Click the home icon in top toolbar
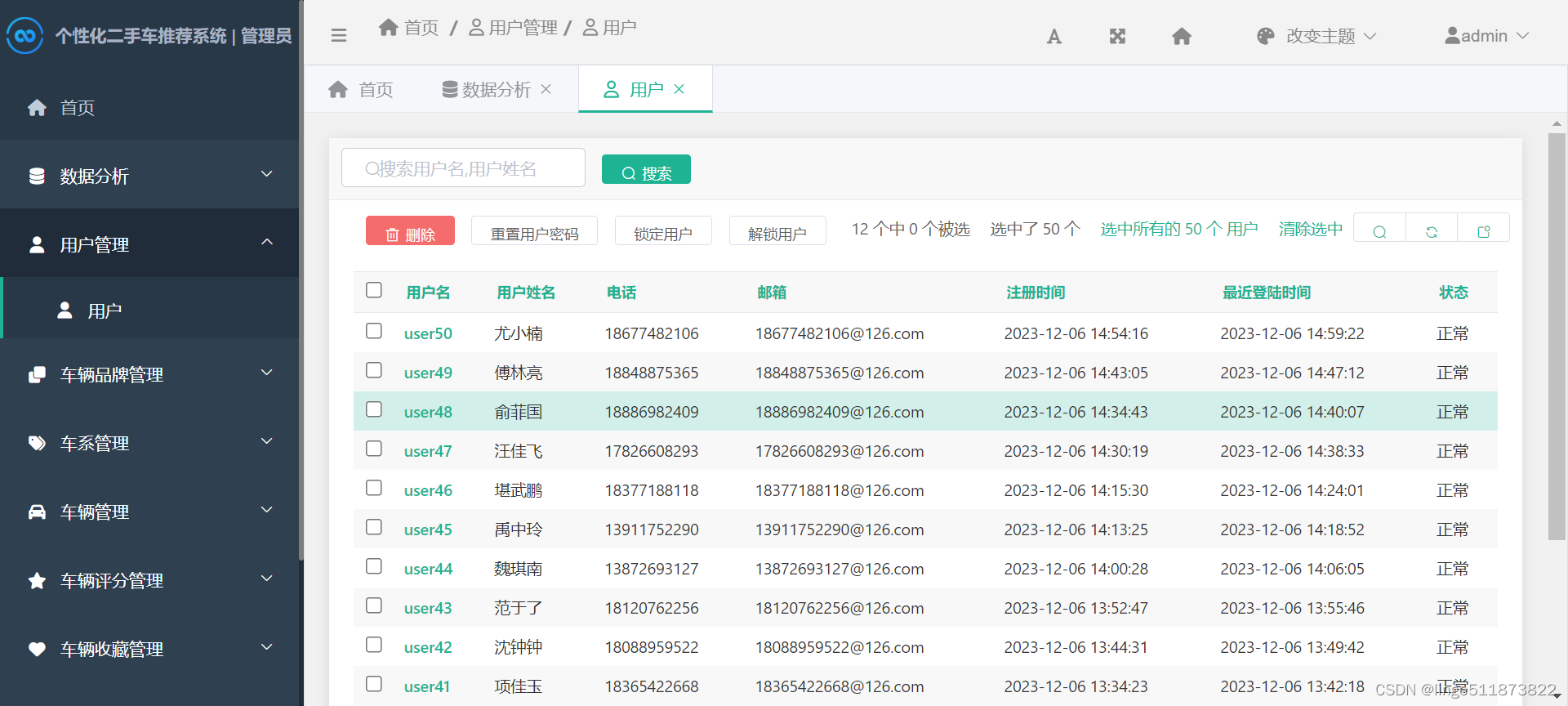The height and width of the screenshot is (706, 1568). [1182, 36]
